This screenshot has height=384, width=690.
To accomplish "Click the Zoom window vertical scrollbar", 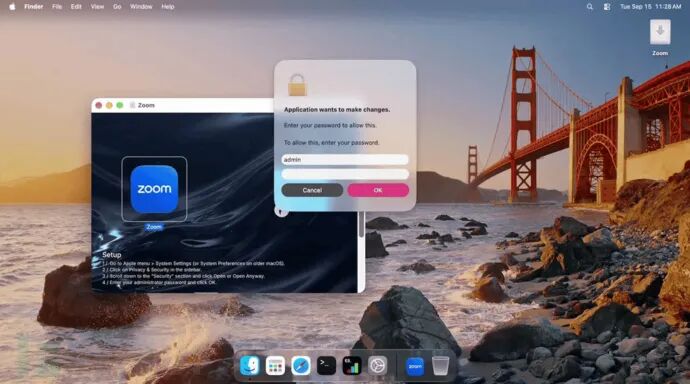I will [362, 224].
